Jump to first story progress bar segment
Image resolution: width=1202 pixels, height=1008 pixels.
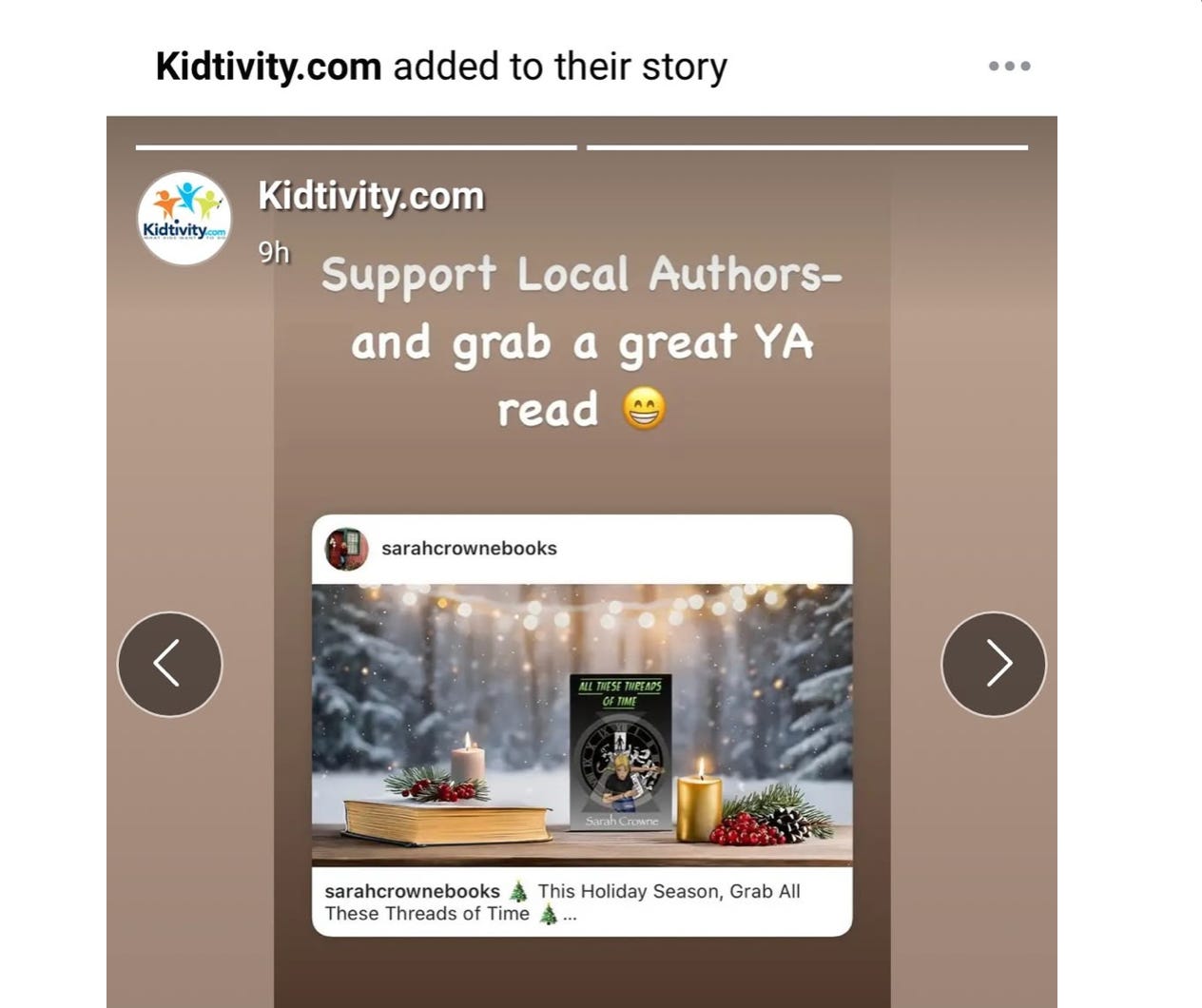click(x=357, y=147)
